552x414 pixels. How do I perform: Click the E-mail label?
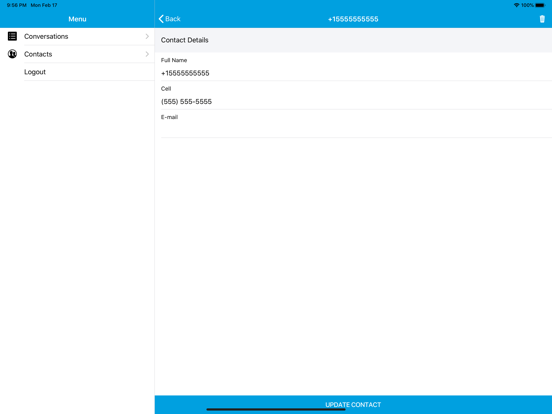[x=169, y=117]
